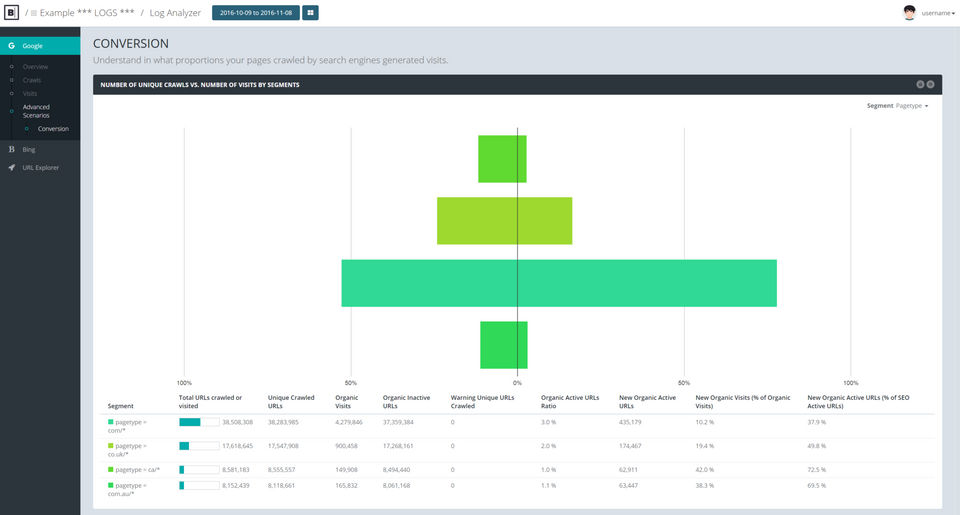Click the Example *** LOGS *** breadcrumb
Viewport: 960px width, 515px height.
87,13
